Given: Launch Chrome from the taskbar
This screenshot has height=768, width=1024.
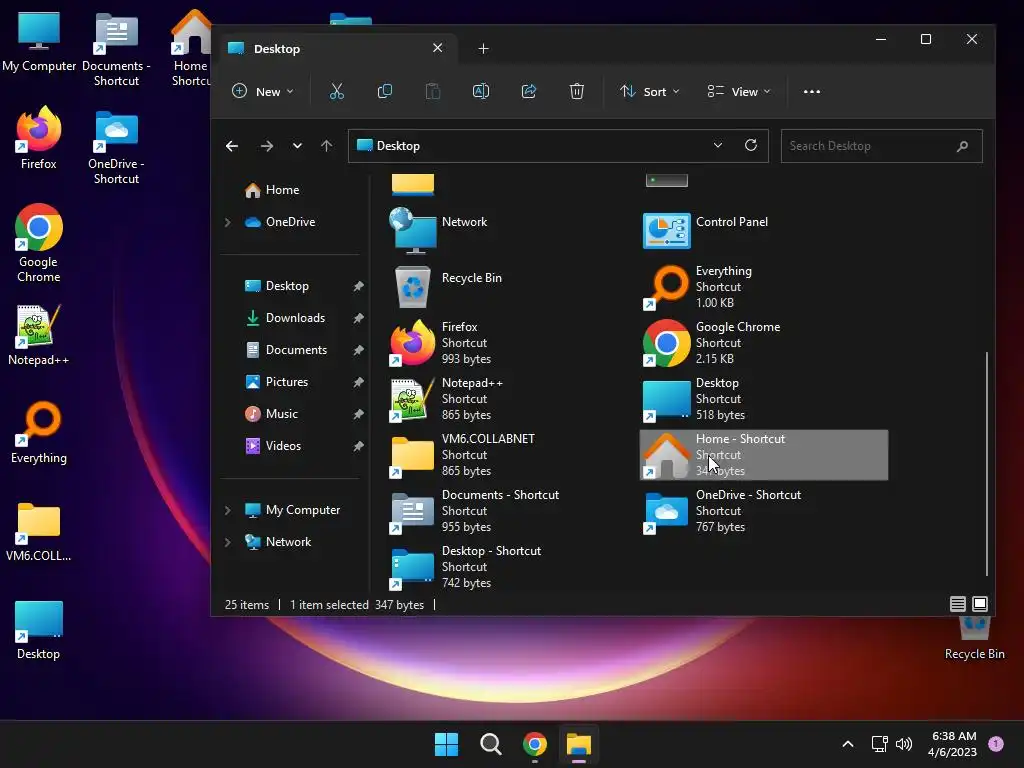Looking at the screenshot, I should tap(535, 744).
